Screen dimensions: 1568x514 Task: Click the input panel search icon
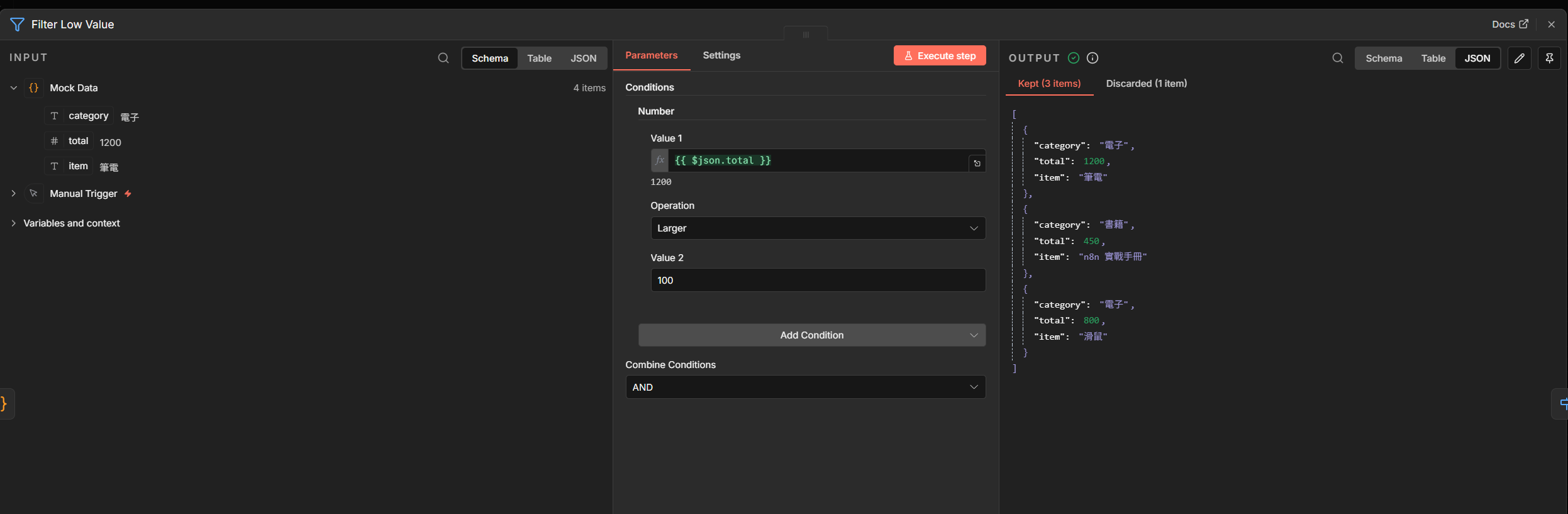[443, 58]
